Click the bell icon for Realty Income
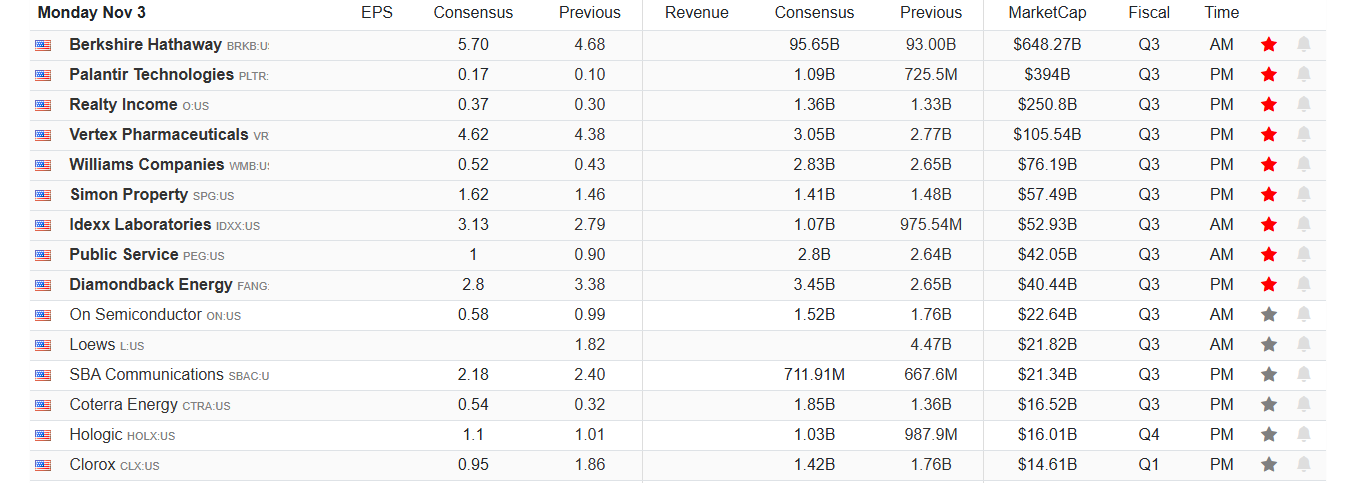 (x=1303, y=105)
